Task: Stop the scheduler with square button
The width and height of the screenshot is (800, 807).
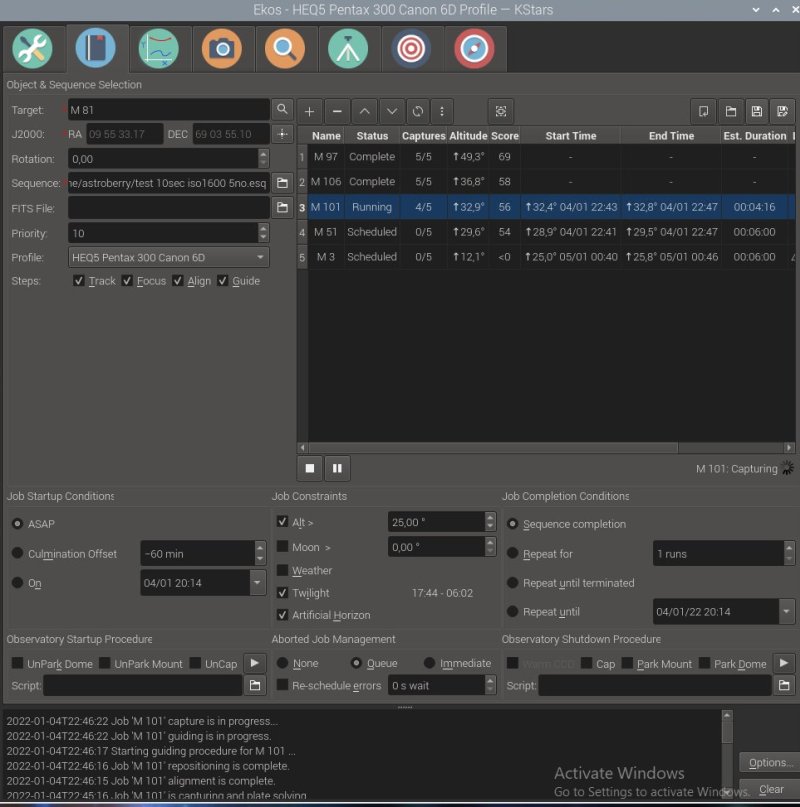Action: click(x=310, y=468)
